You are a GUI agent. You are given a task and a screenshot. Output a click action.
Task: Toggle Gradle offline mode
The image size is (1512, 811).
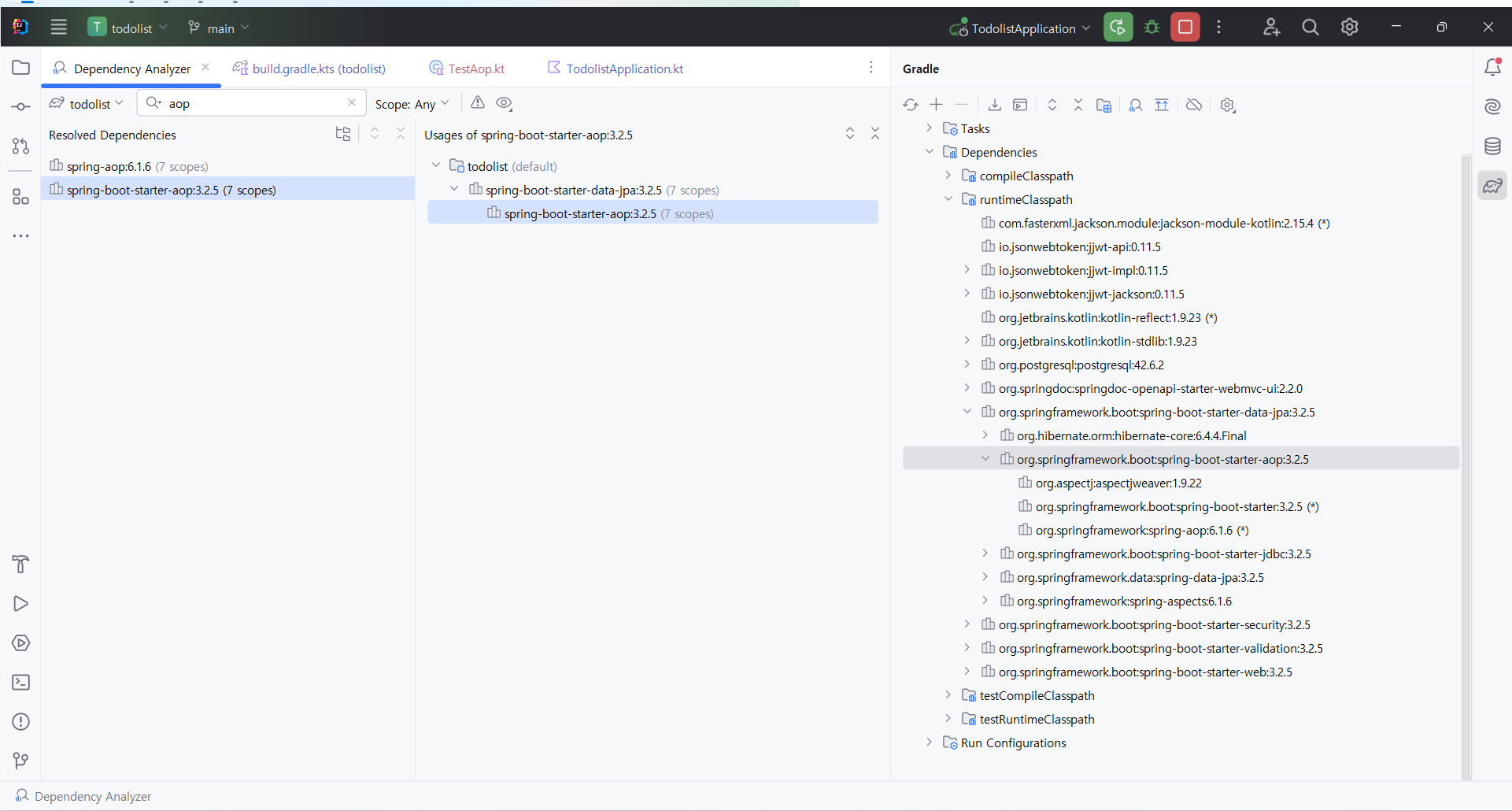pos(1194,105)
